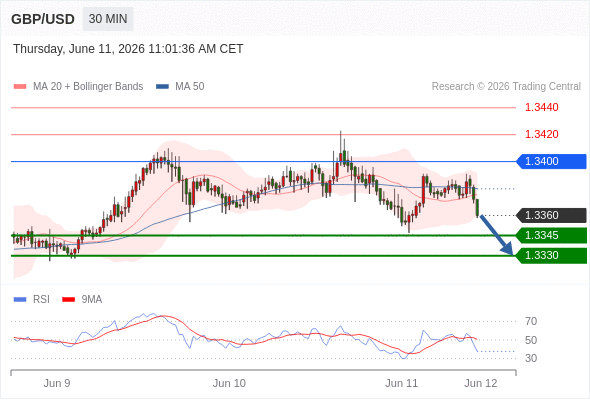Click the green 1.3330 target price tag
The image size is (590, 400).
(x=552, y=256)
